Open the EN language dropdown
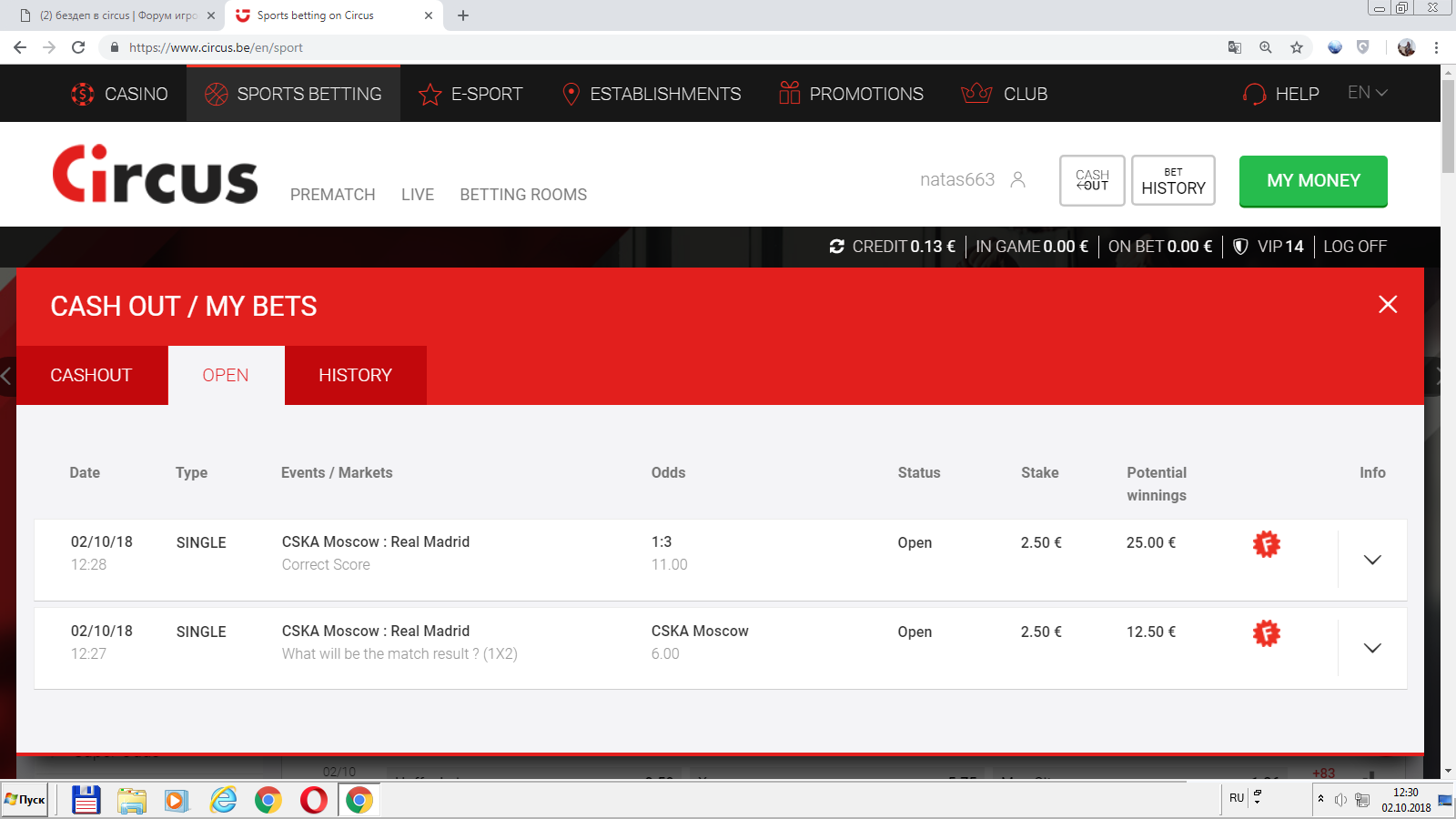1456x819 pixels. [x=1367, y=93]
